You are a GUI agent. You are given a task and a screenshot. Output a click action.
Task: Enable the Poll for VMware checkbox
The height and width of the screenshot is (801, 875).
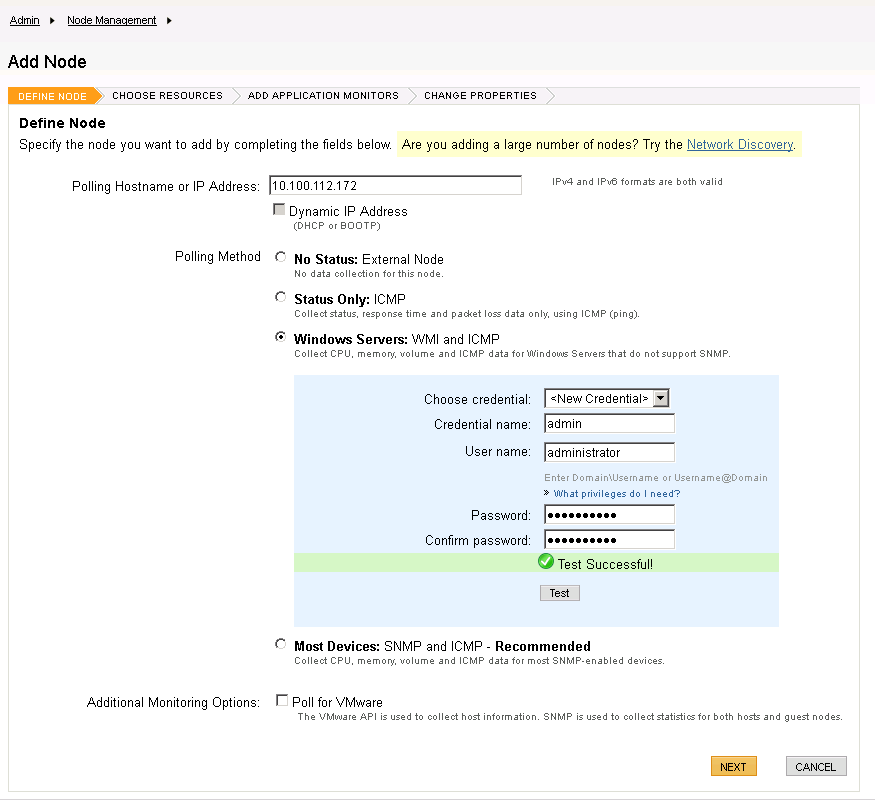click(x=281, y=701)
